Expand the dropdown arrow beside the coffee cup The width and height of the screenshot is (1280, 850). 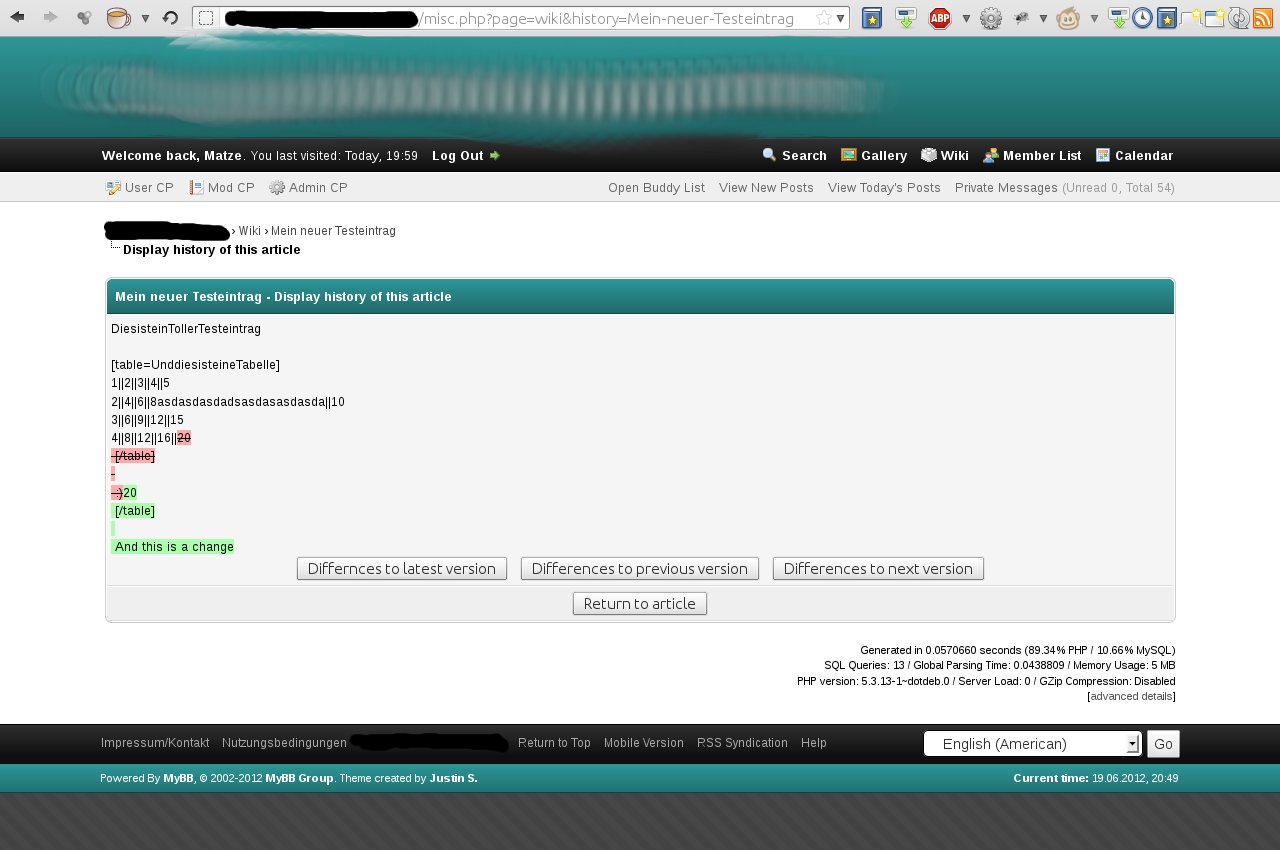tap(145, 18)
